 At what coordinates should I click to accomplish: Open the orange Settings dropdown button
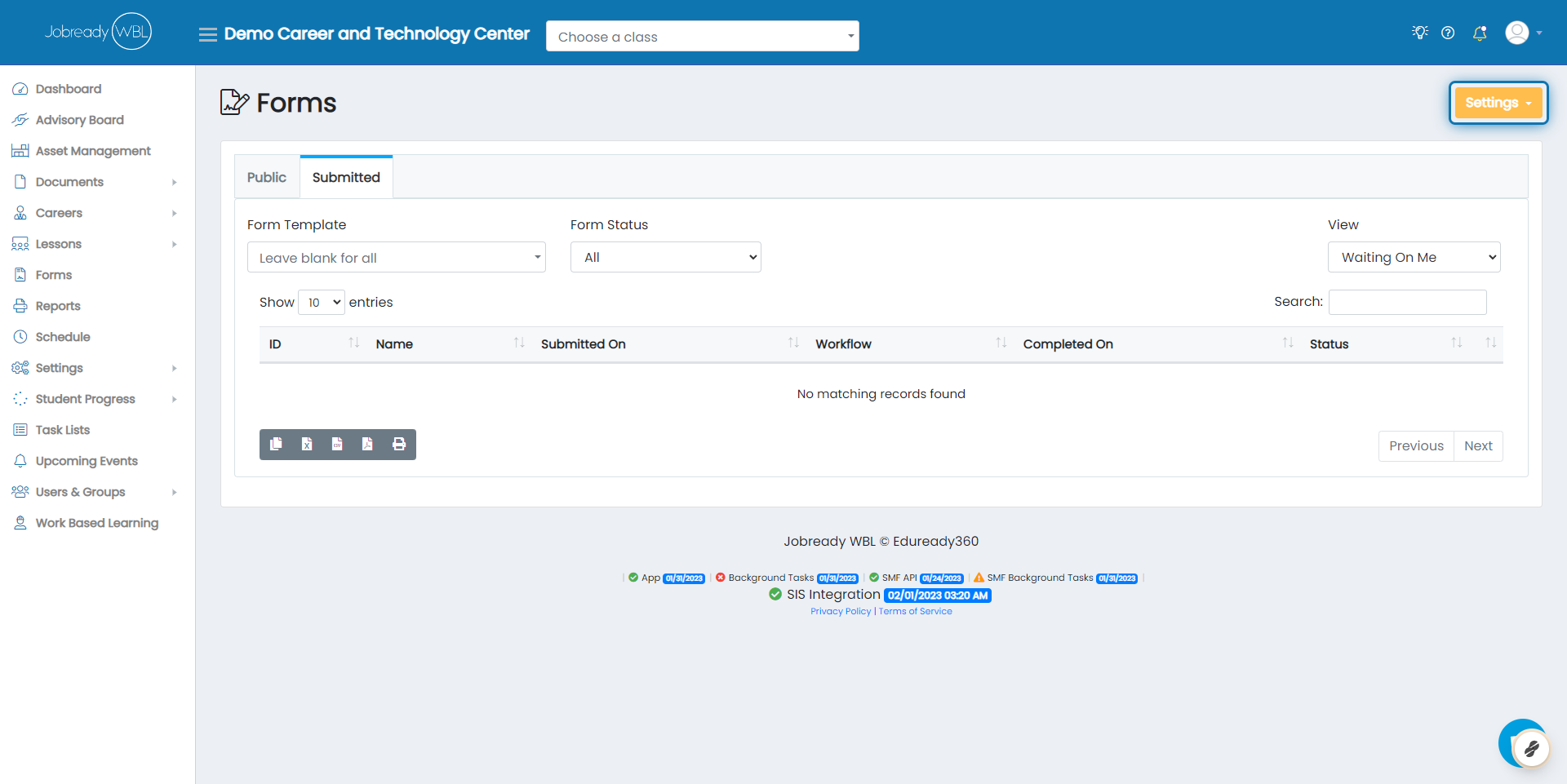point(1498,103)
